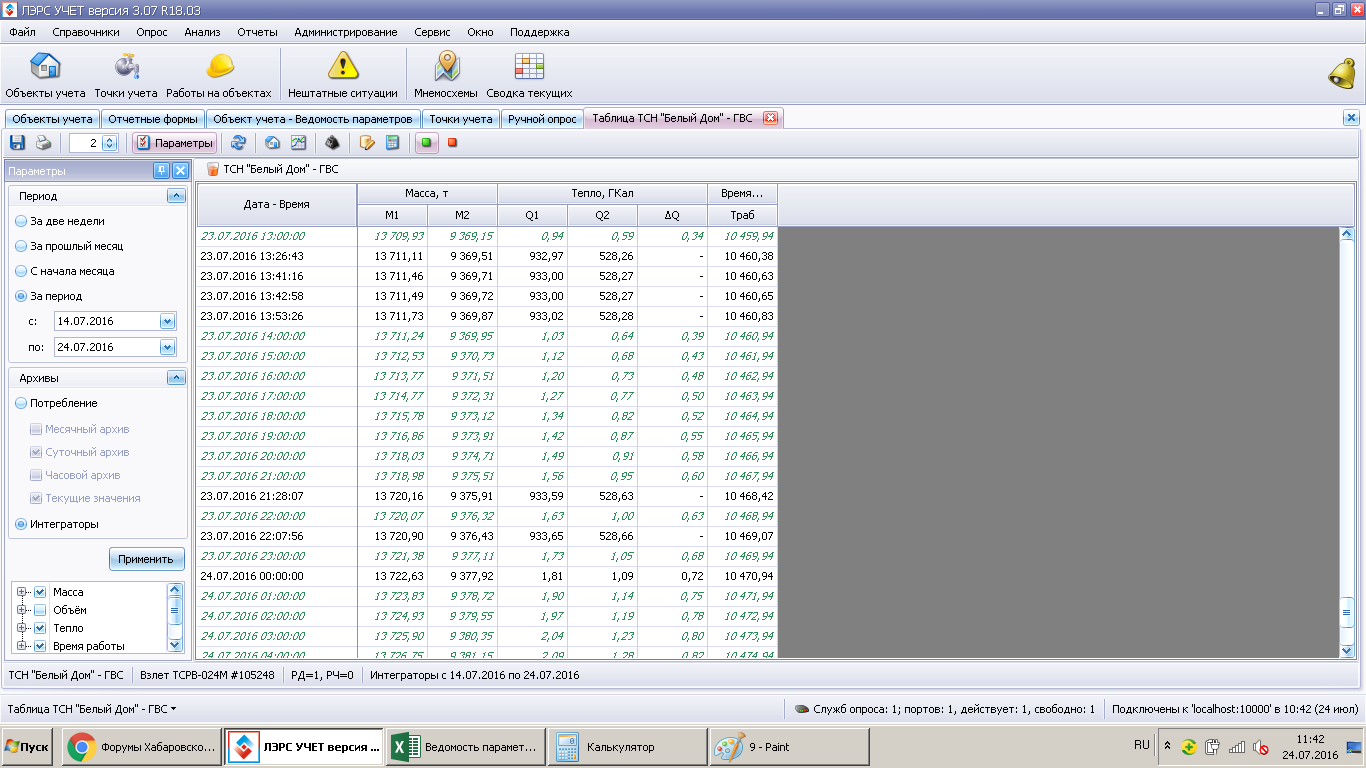Image resolution: width=1366 pixels, height=768 pixels.
Task: Click the database edit pencil icon
Action: pos(367,143)
